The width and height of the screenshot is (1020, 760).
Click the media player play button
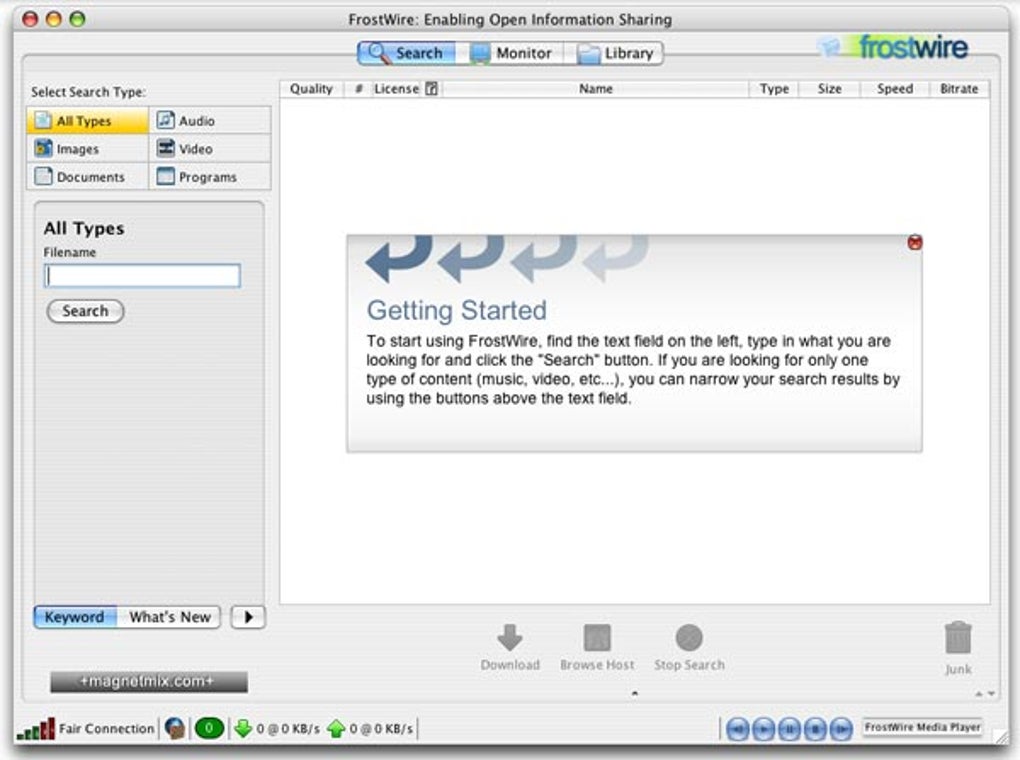pyautogui.click(x=764, y=729)
